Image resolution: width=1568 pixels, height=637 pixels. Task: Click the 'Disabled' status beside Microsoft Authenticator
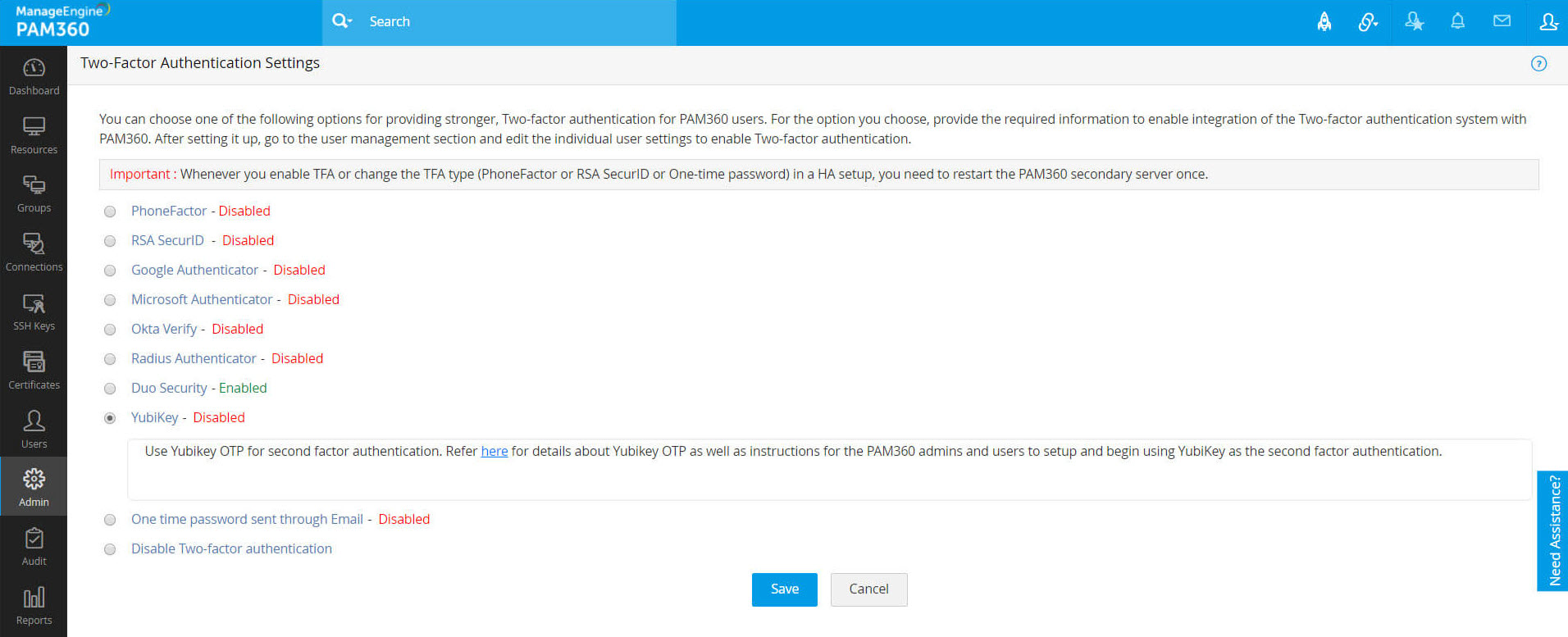313,299
